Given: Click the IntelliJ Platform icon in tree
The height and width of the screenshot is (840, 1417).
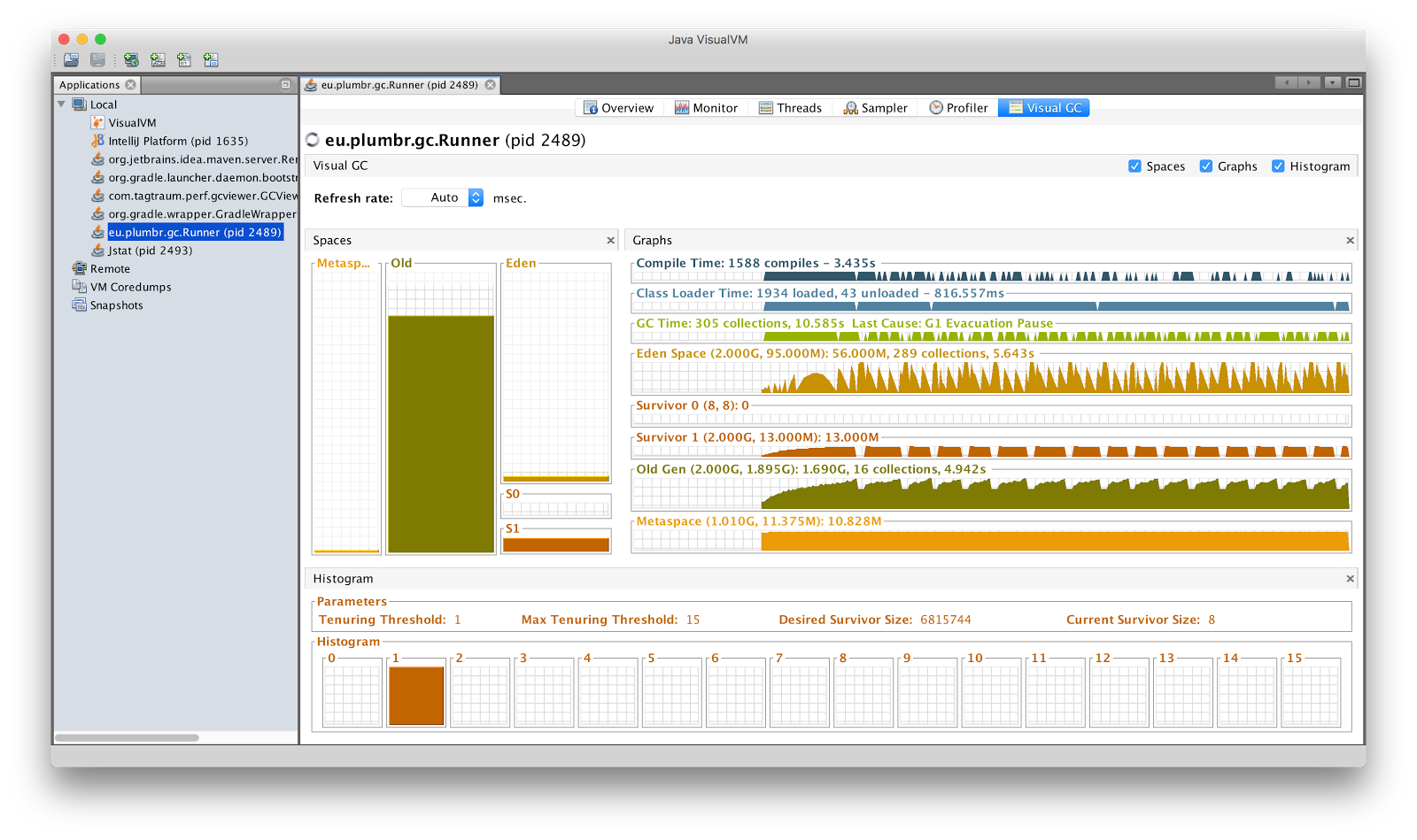Looking at the screenshot, I should tap(97, 141).
